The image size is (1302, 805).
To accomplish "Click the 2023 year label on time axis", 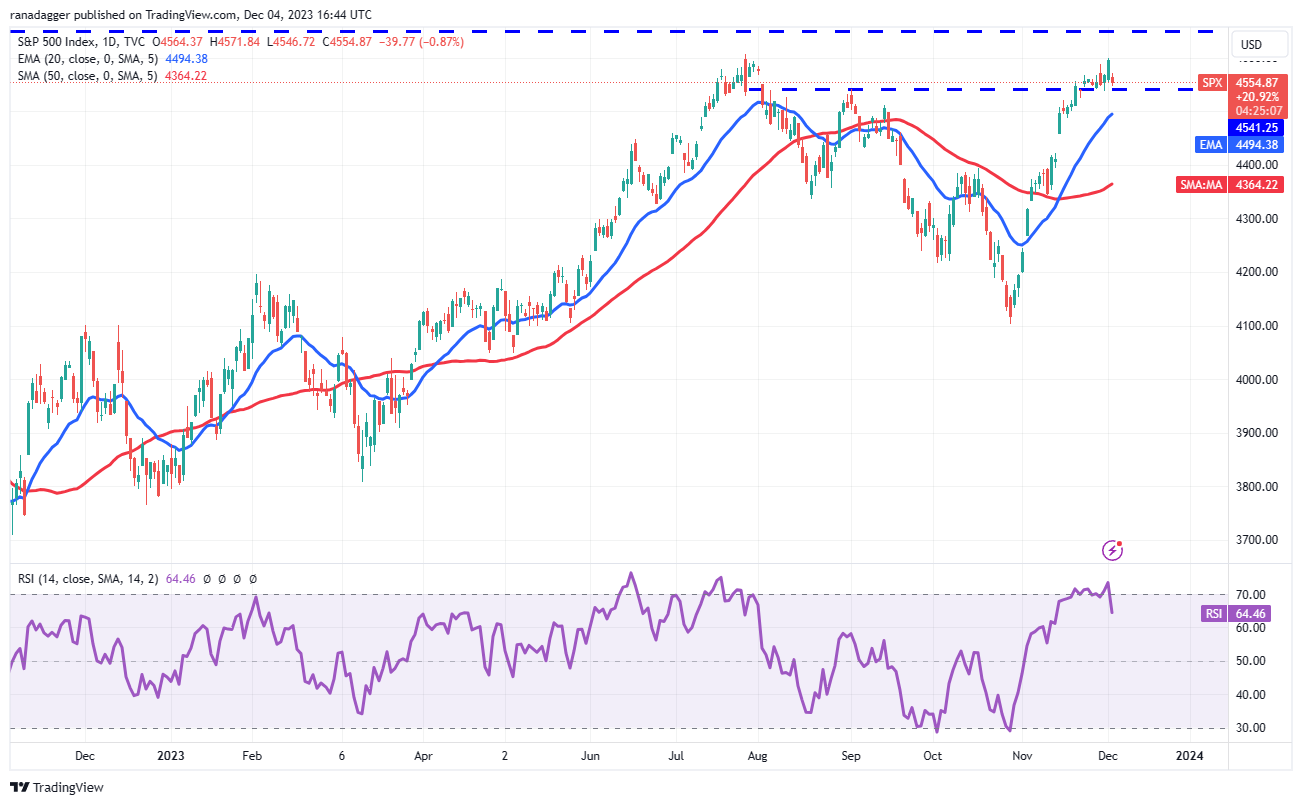I will coord(167,756).
